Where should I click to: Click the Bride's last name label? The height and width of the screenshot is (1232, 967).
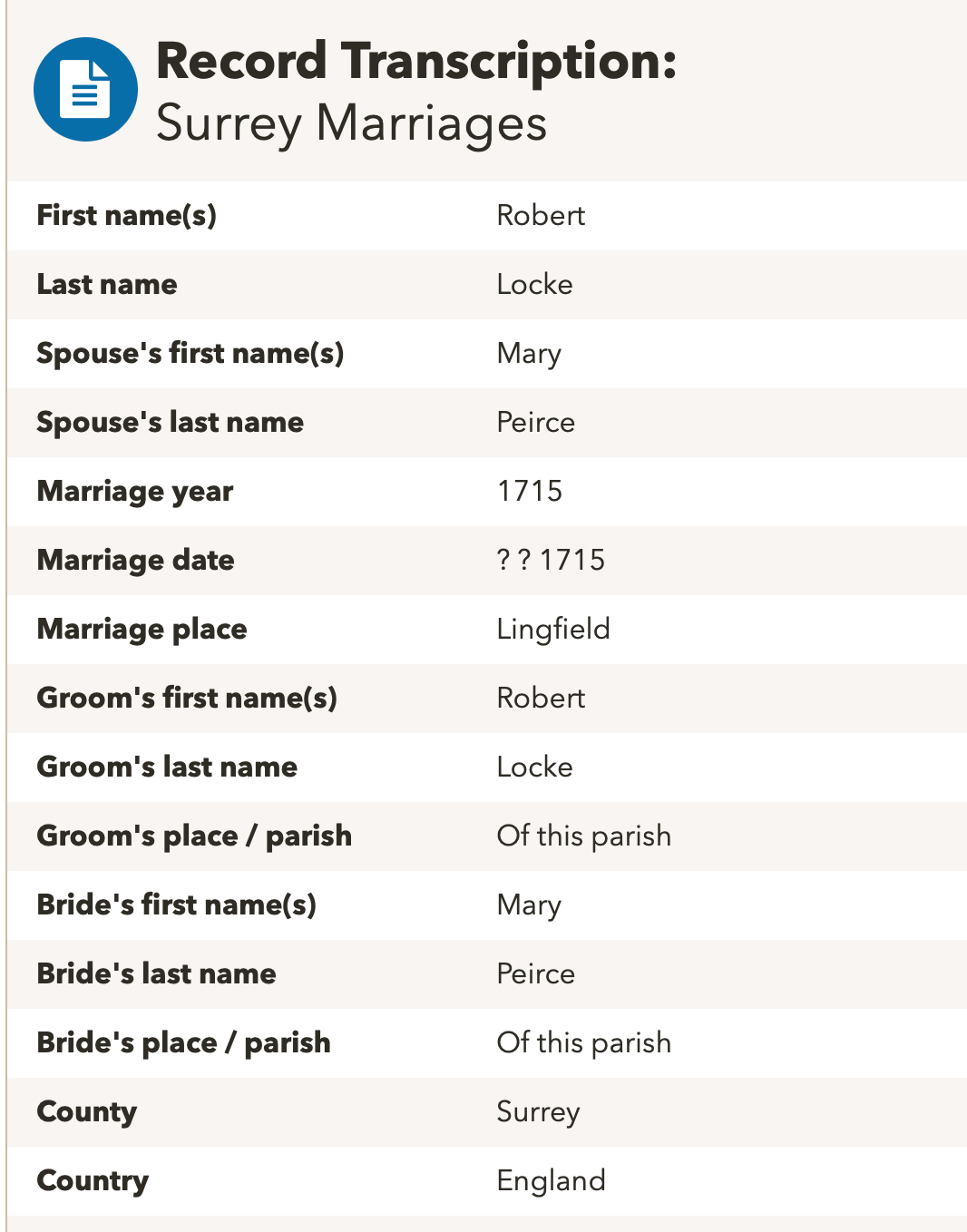coord(156,974)
